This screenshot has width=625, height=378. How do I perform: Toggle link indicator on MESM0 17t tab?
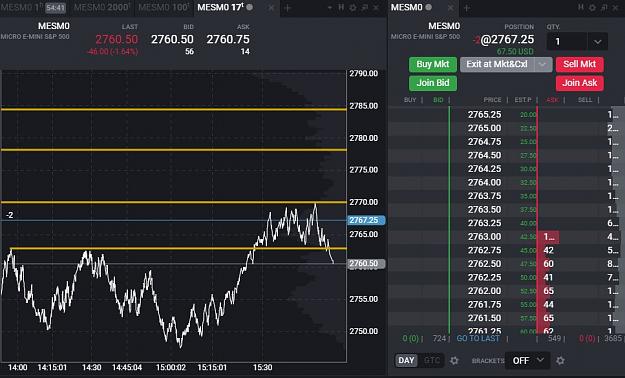pos(250,7)
